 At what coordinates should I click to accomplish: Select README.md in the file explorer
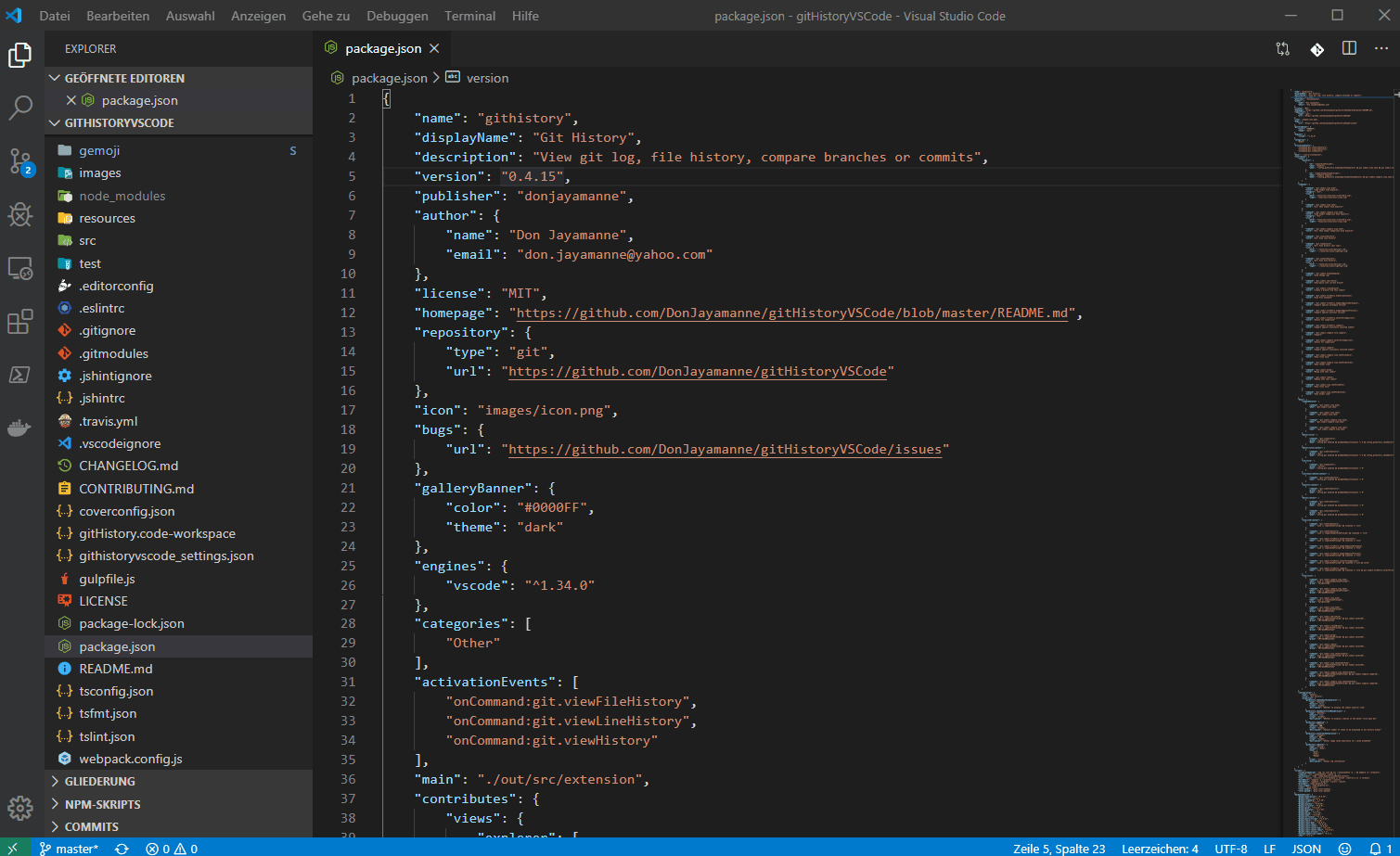point(114,668)
